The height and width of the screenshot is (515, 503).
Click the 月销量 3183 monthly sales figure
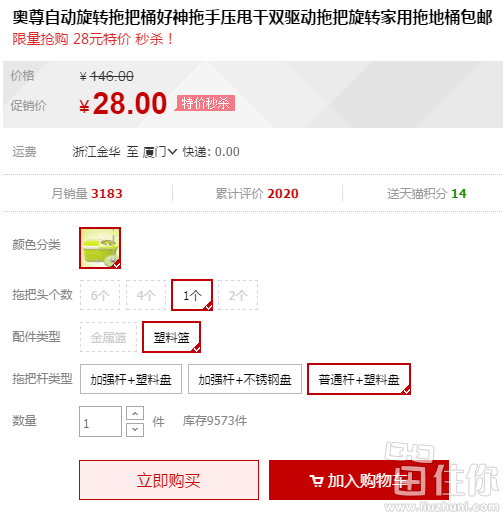click(87, 194)
